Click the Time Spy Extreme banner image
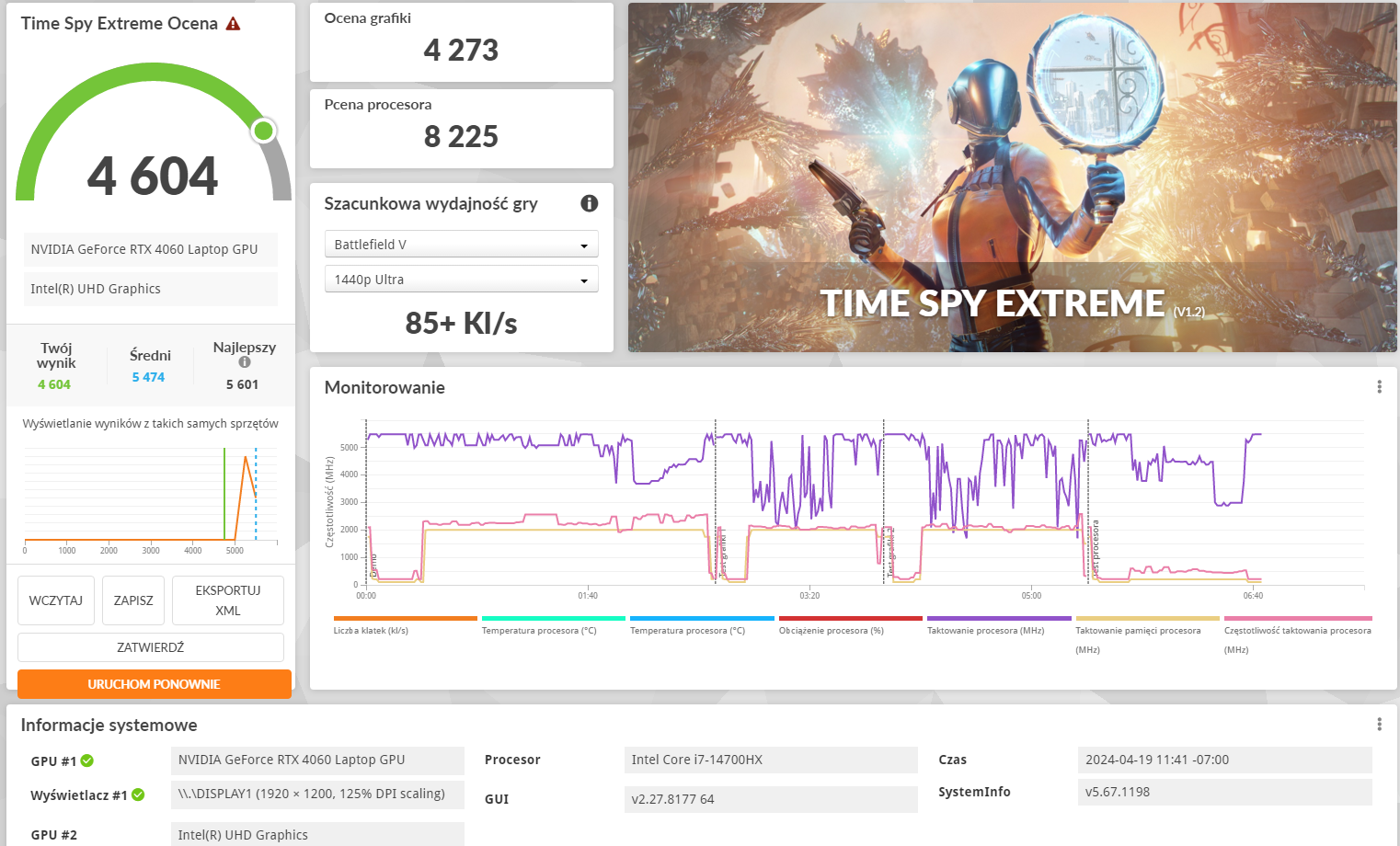 1012,177
